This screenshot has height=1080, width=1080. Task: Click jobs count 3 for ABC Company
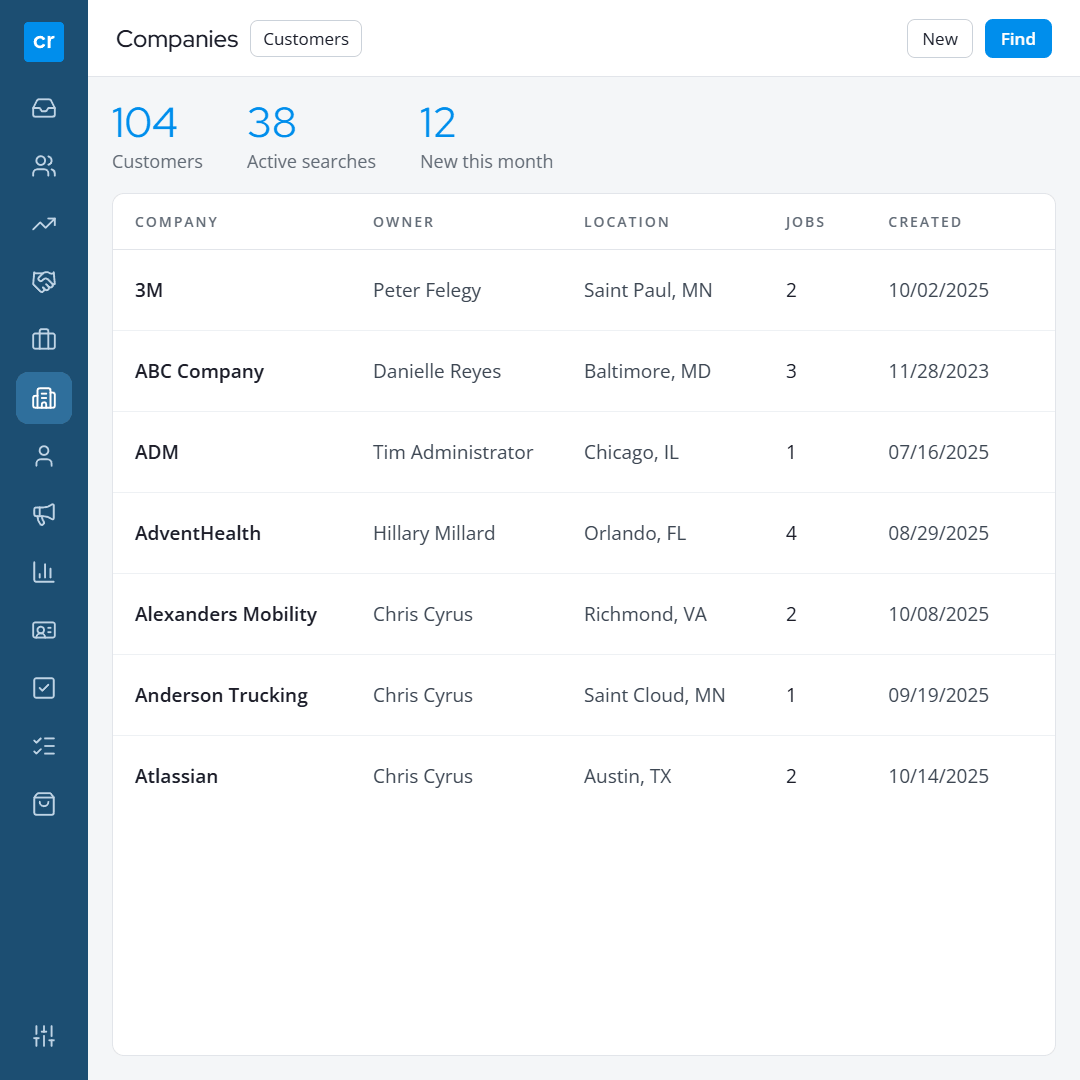791,371
